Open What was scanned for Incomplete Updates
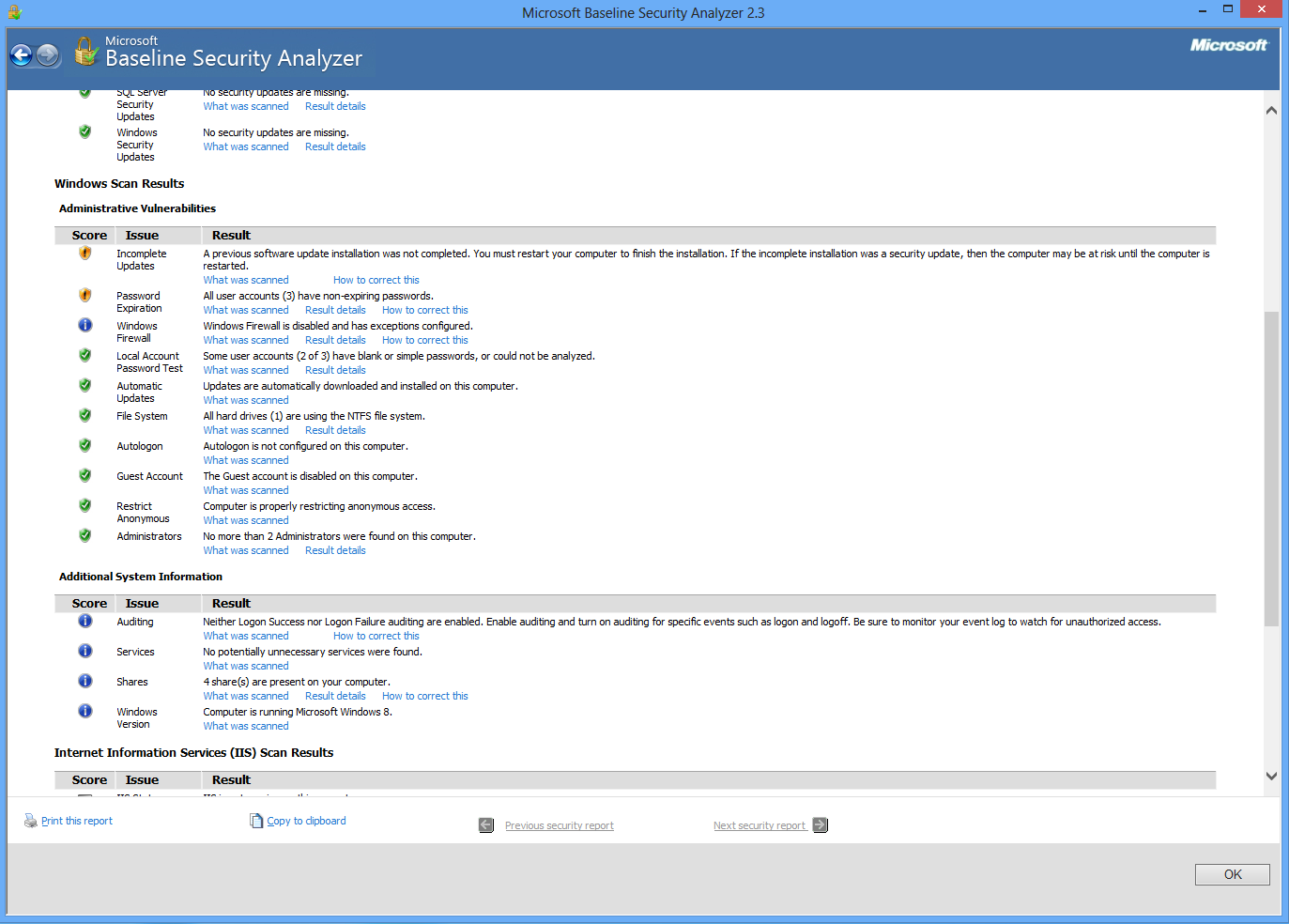The image size is (1289, 924). [246, 280]
